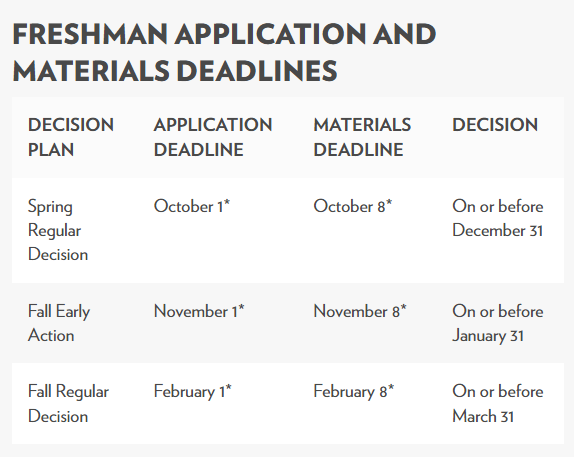
Task: Click the Materials Deadline column header
Action: (x=362, y=137)
